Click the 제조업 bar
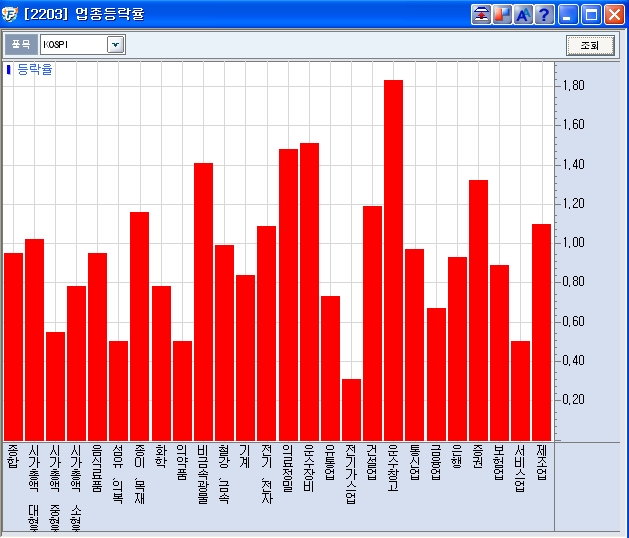This screenshot has height=538, width=629. pos(541,332)
